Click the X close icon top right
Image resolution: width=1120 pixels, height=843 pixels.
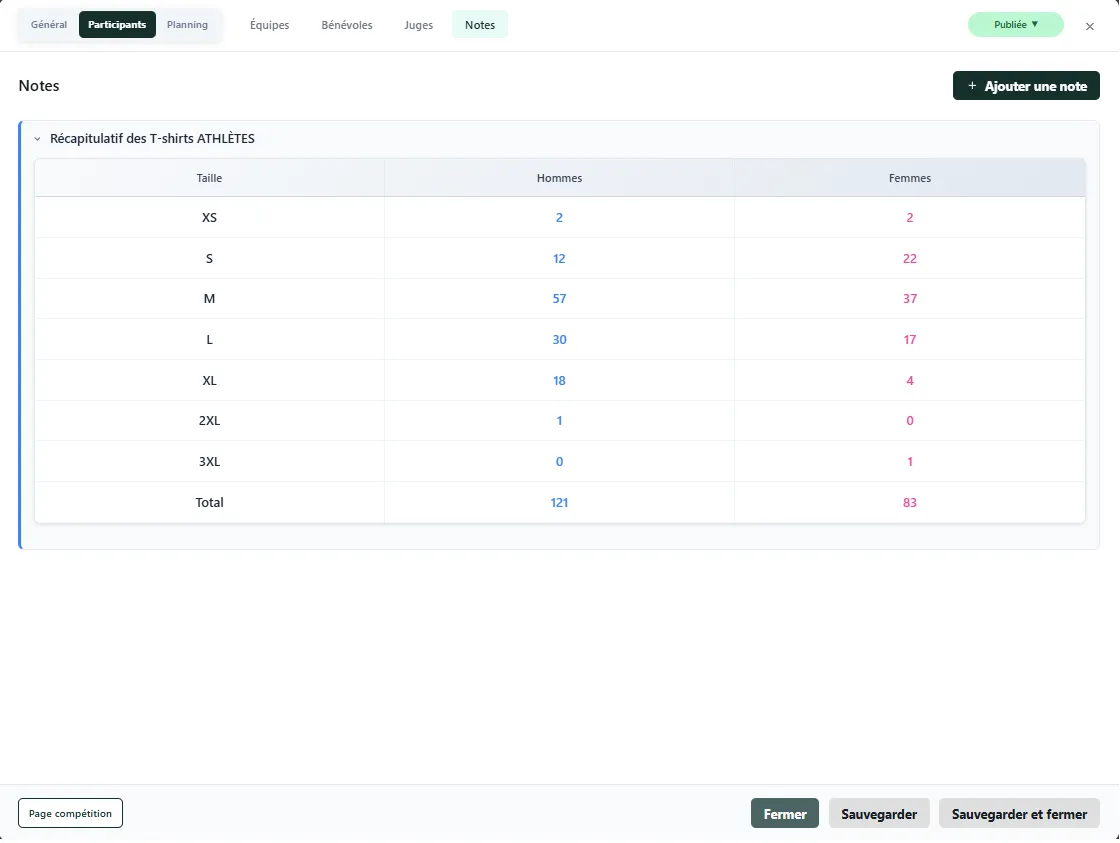click(1090, 26)
